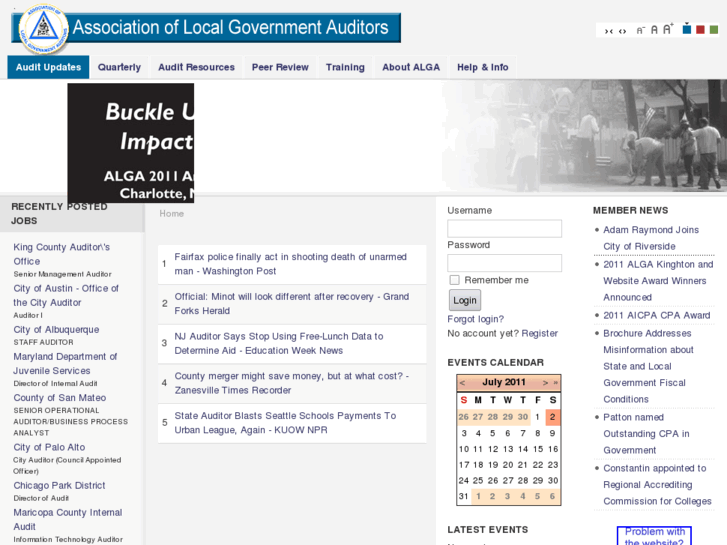This screenshot has height=545, width=727.
Task: Narrow the page width with the >< icon
Action: click(x=609, y=31)
